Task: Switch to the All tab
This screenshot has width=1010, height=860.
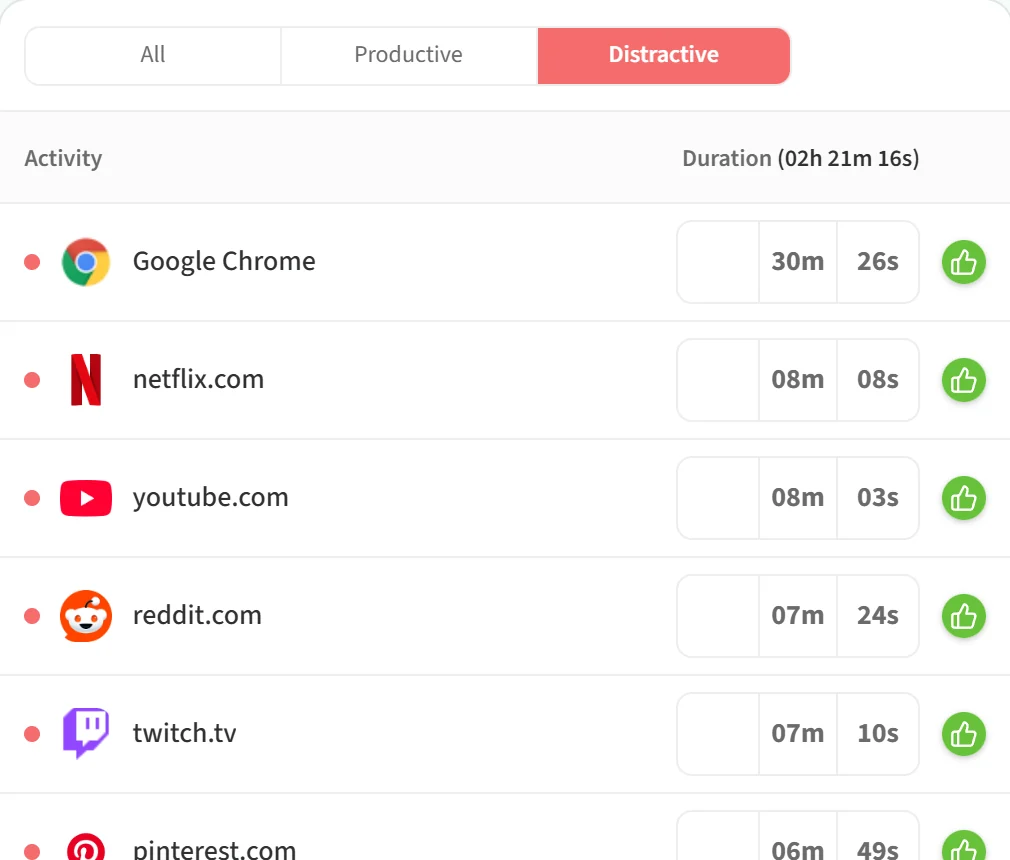Action: coord(153,55)
